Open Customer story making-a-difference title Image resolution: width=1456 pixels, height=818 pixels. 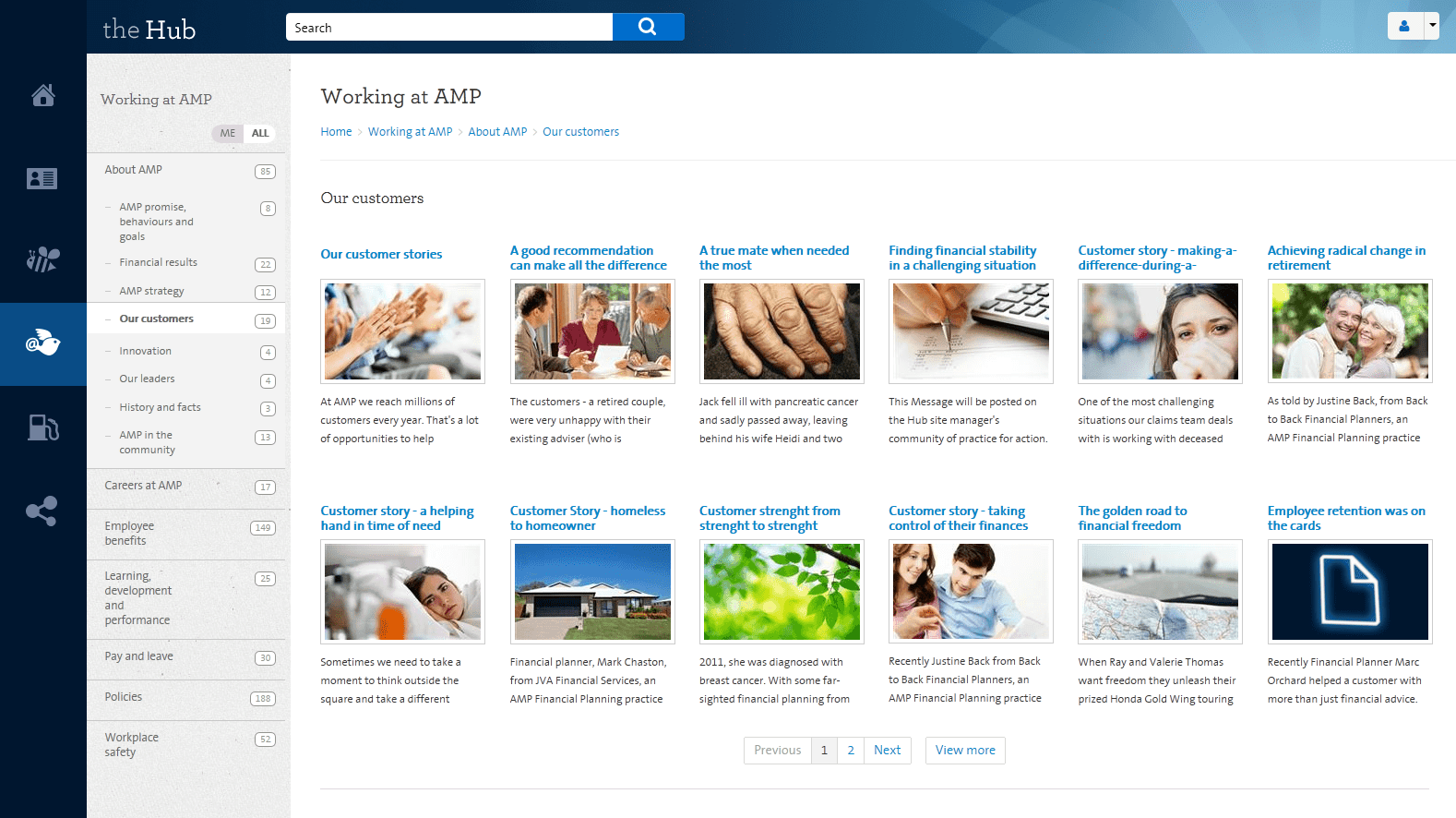pyautogui.click(x=1157, y=258)
